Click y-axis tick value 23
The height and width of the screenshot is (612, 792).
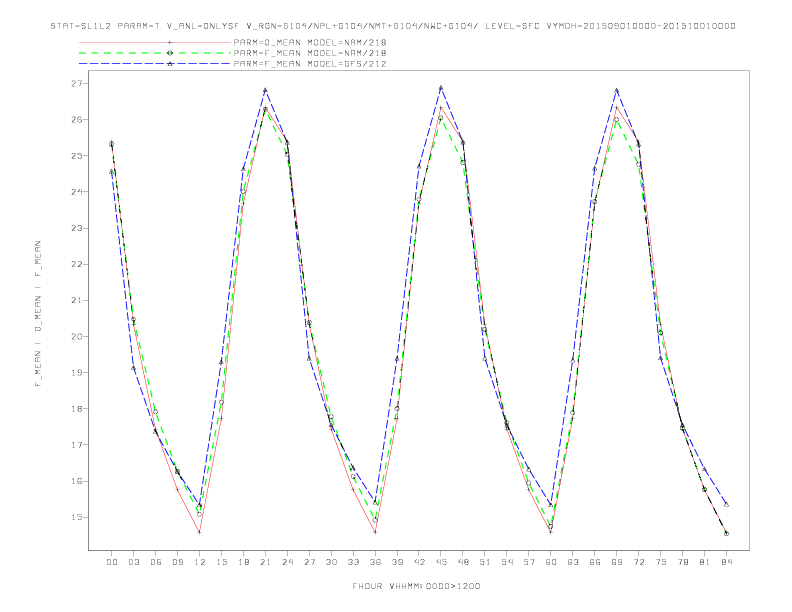point(76,228)
